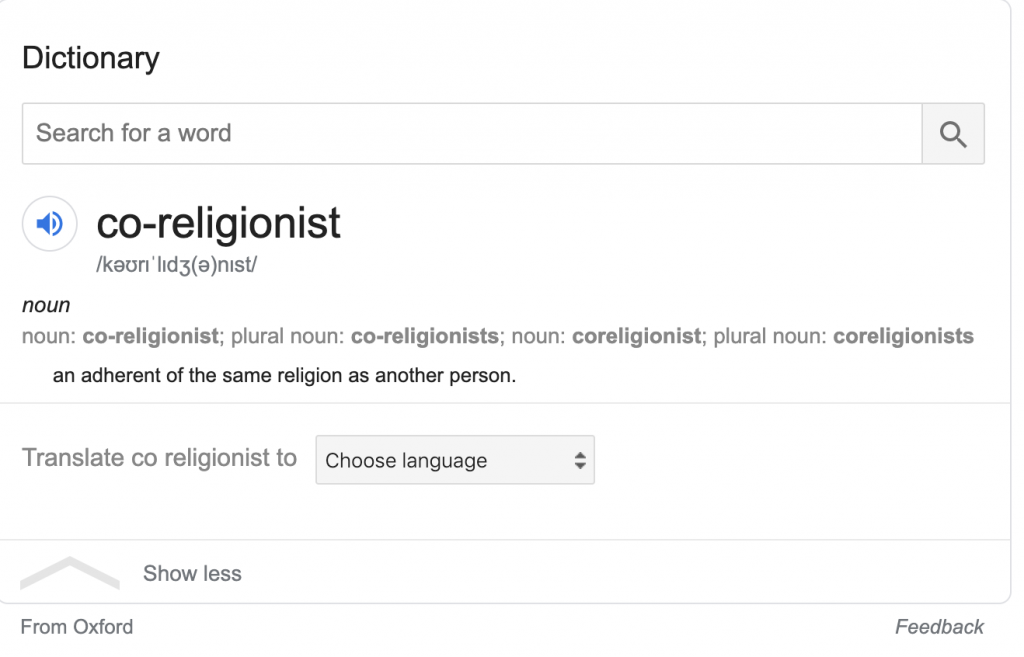Image resolution: width=1024 pixels, height=657 pixels.
Task: Click the definition sentence 'an adherent of...'
Action: (x=284, y=379)
